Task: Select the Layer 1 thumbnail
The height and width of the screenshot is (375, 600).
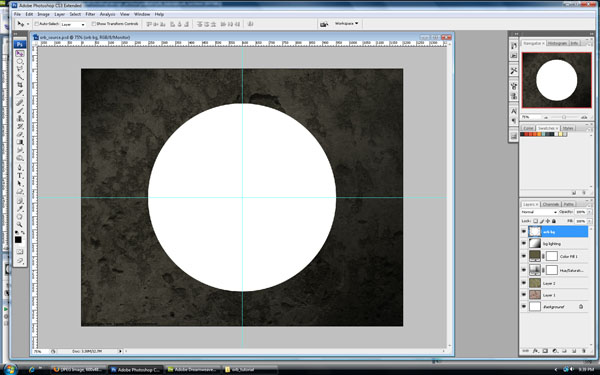Action: tap(535, 295)
